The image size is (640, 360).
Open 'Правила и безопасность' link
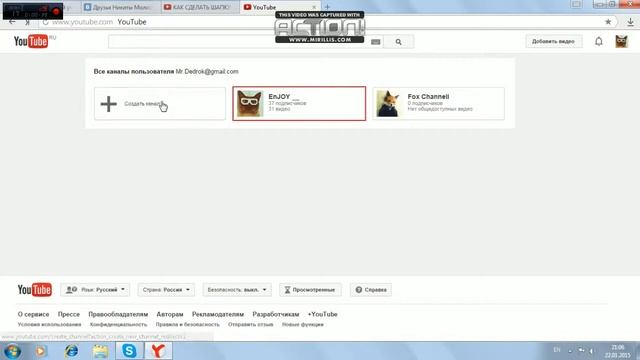tap(187, 324)
